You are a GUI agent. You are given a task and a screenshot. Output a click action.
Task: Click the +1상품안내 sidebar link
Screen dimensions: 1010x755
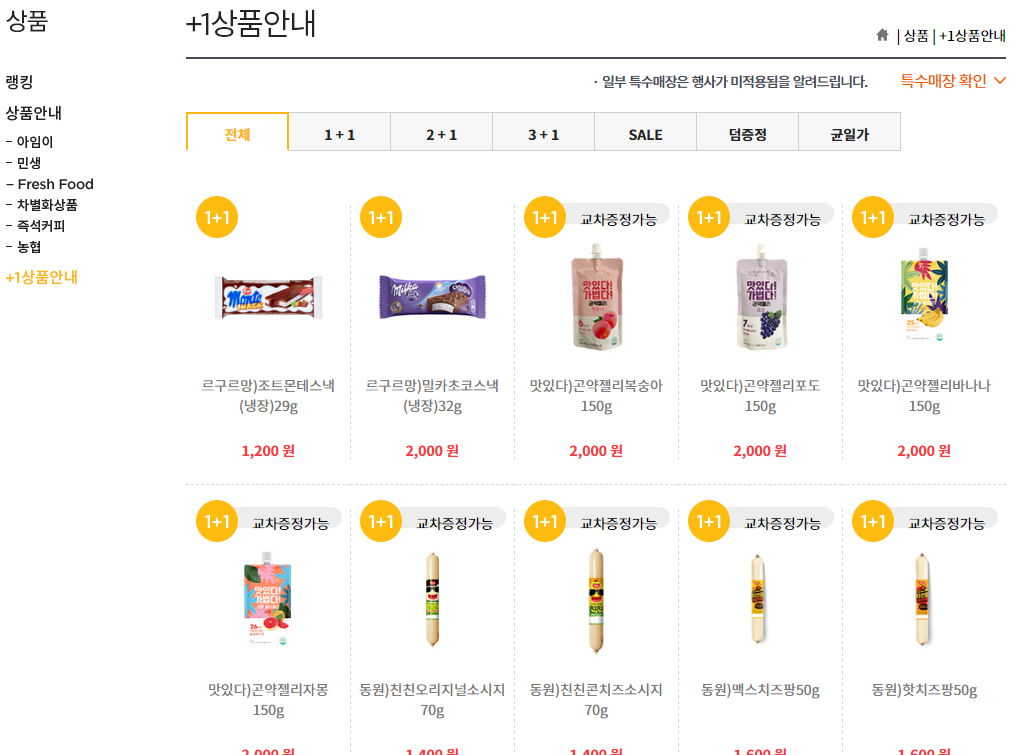point(42,278)
